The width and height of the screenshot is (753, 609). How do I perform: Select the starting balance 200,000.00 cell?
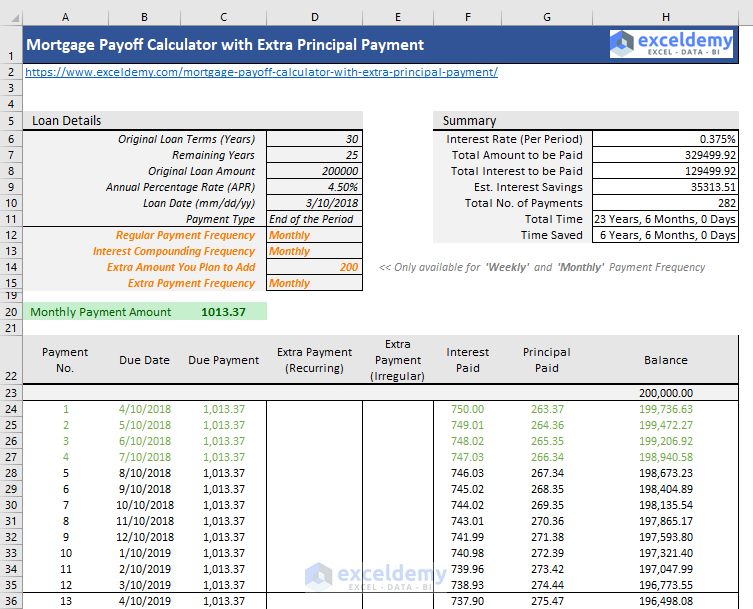point(665,394)
